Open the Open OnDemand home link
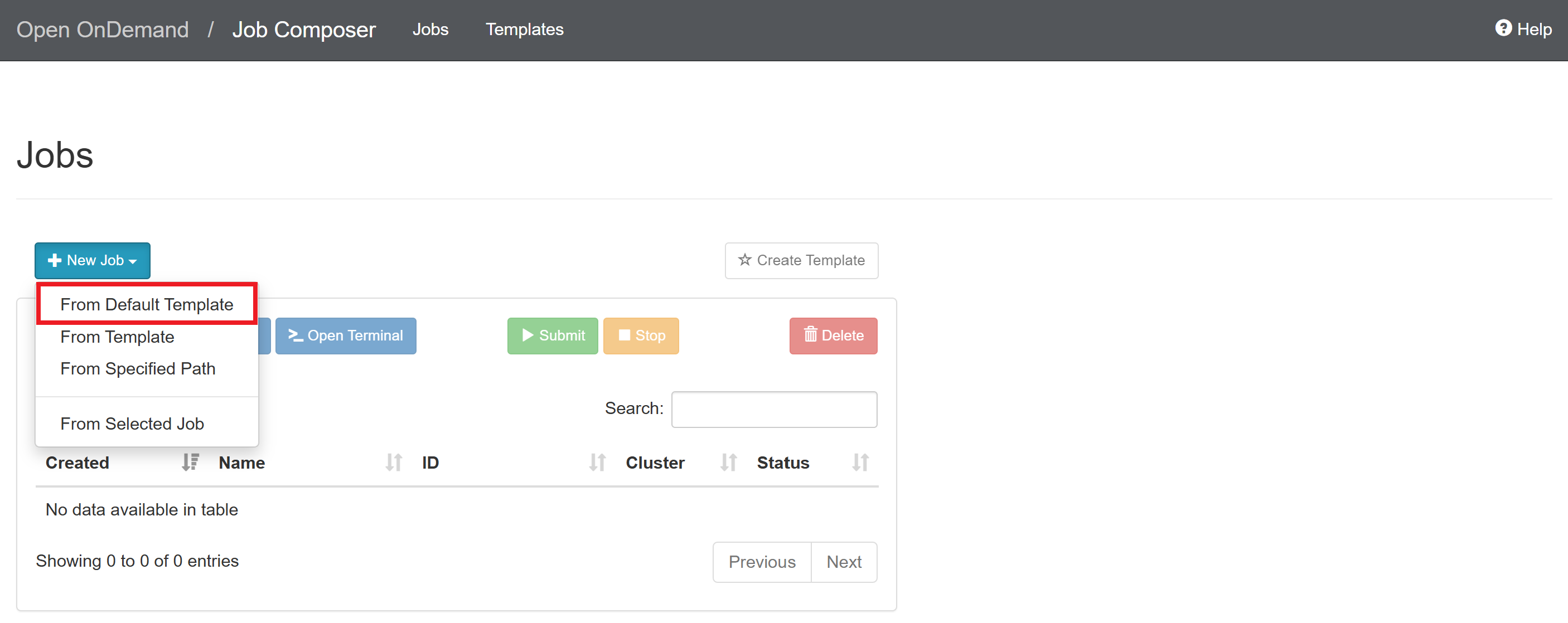Viewport: 1568px width, 623px height. pyautogui.click(x=103, y=29)
